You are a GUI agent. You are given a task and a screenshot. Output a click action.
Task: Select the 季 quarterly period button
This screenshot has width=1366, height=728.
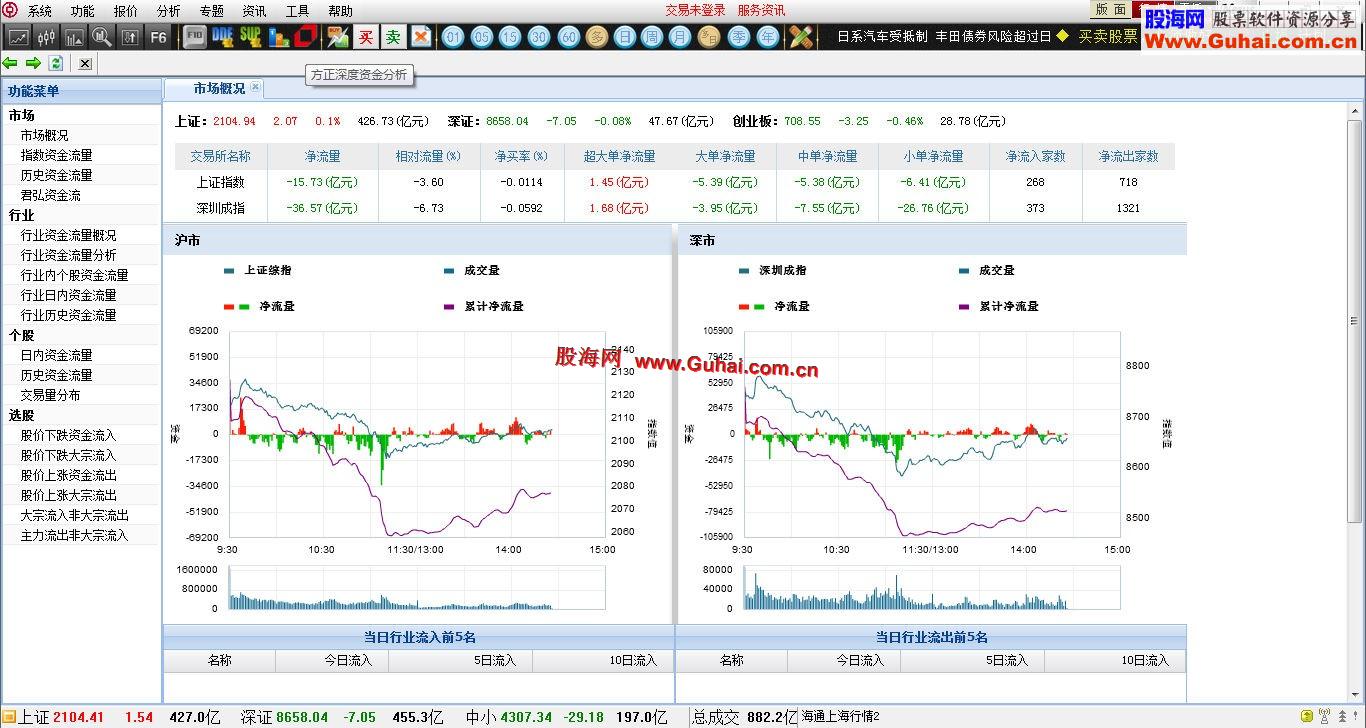point(738,37)
